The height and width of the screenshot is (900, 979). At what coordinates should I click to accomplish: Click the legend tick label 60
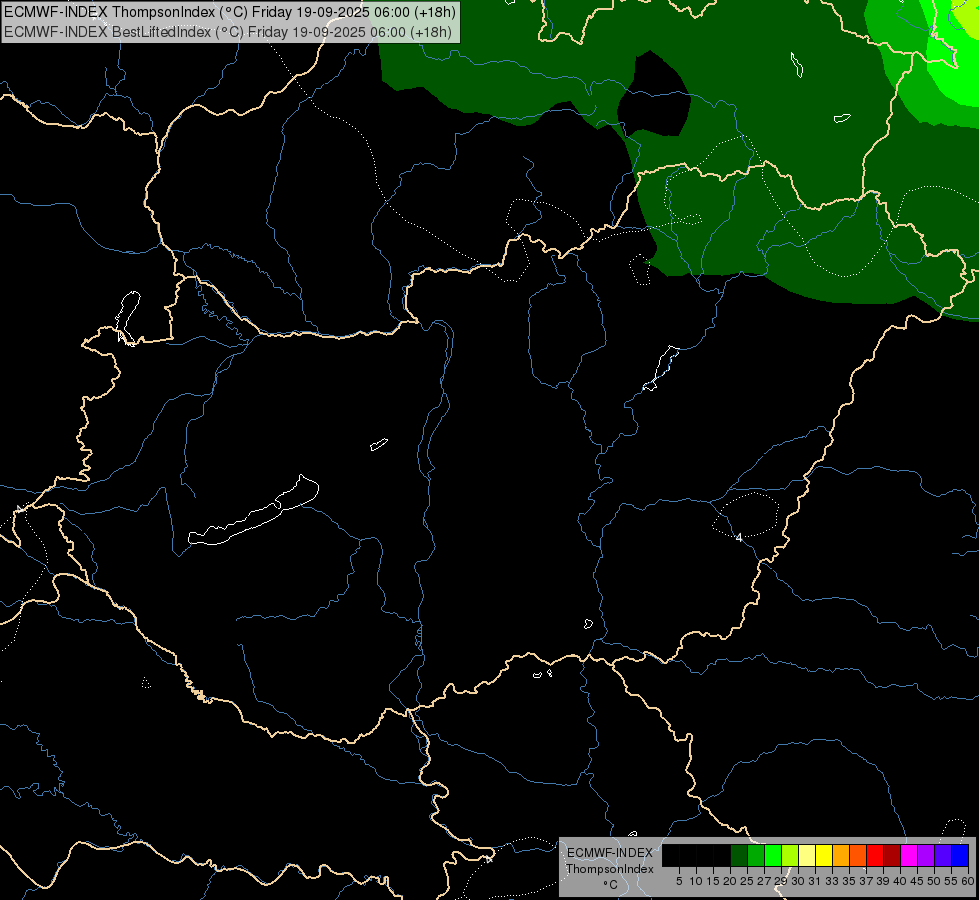pos(968,881)
